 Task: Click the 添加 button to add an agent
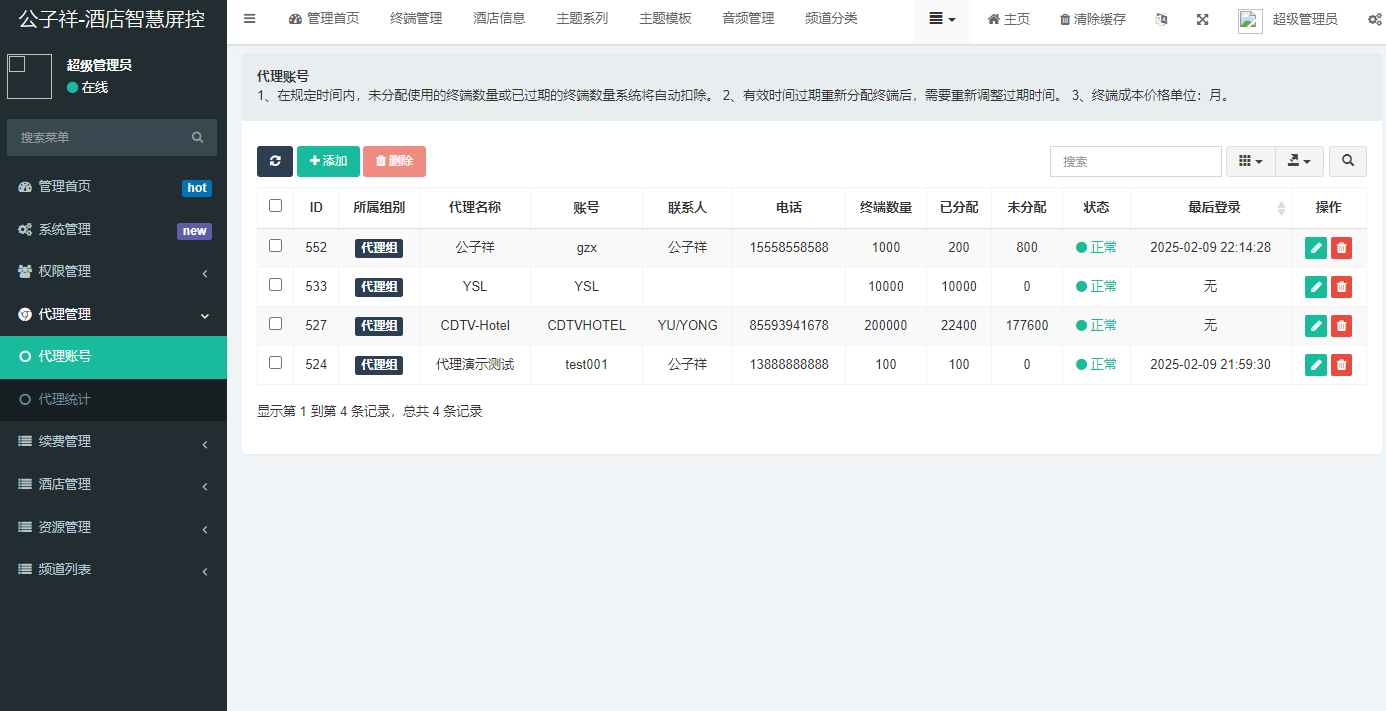[328, 161]
